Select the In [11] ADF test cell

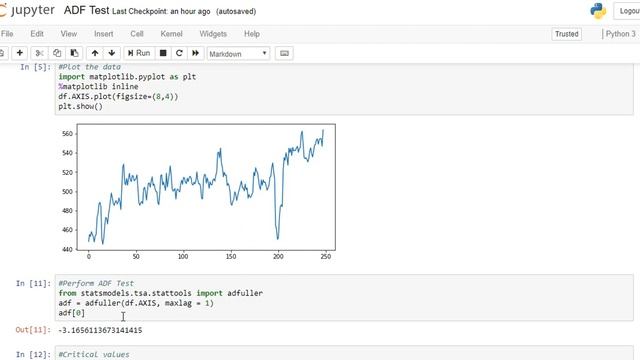coord(344,298)
